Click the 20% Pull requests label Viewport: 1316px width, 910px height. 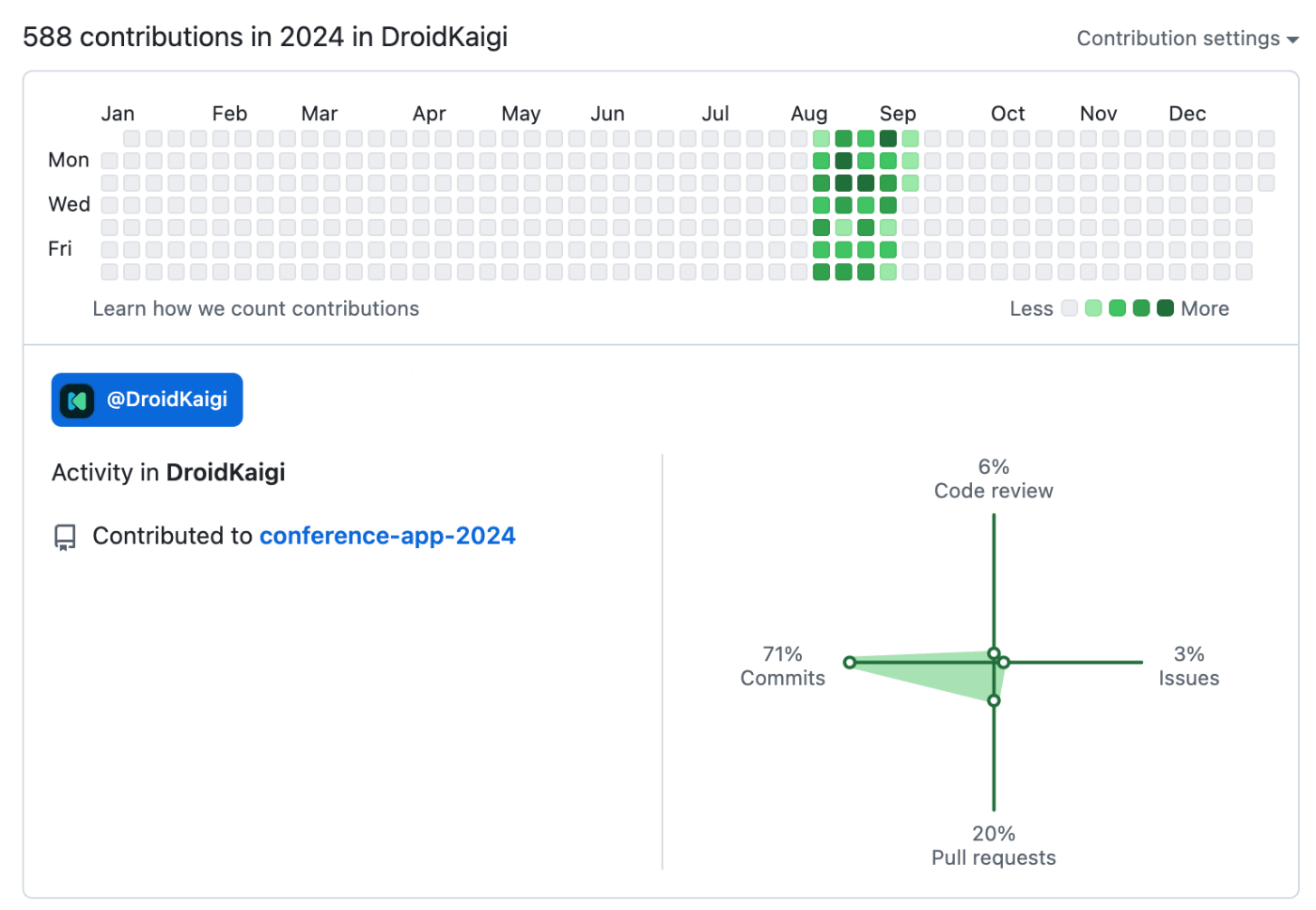994,845
